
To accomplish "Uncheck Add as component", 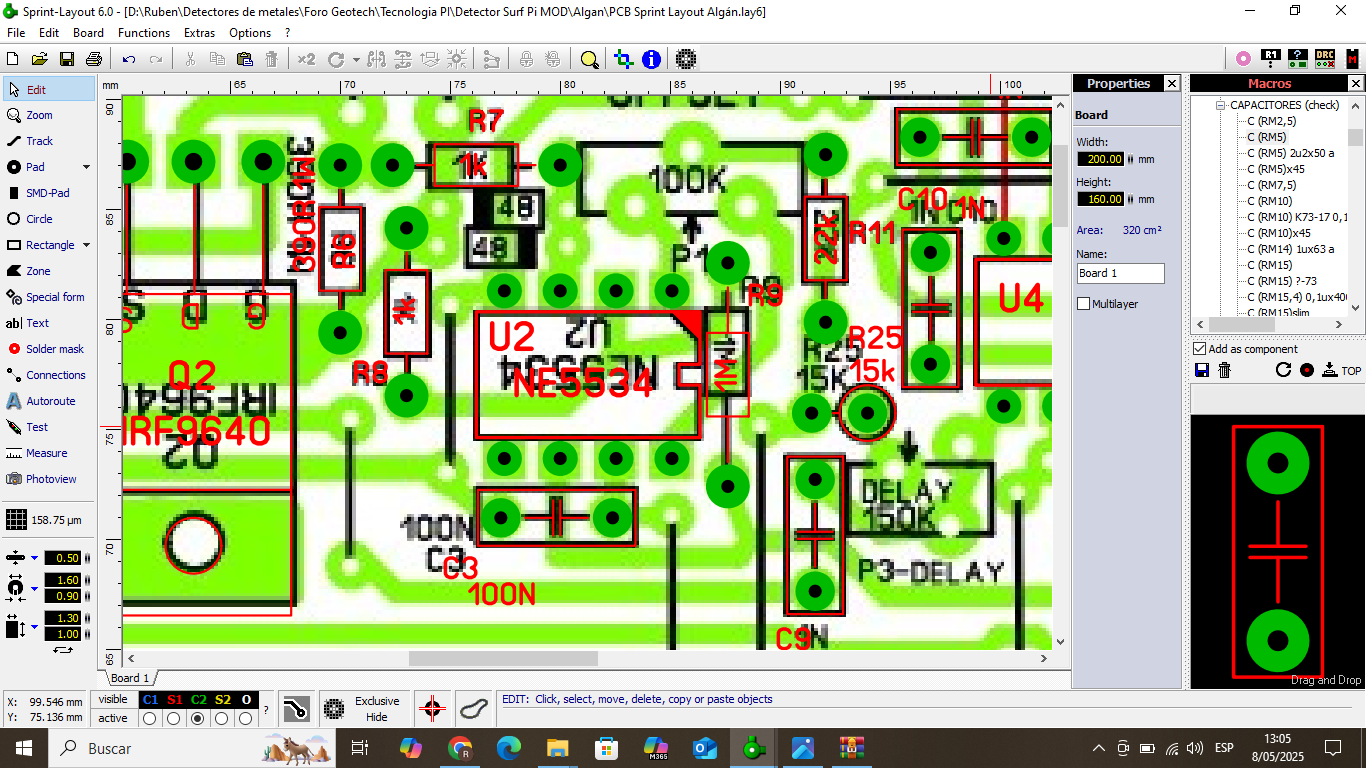I will click(1200, 349).
